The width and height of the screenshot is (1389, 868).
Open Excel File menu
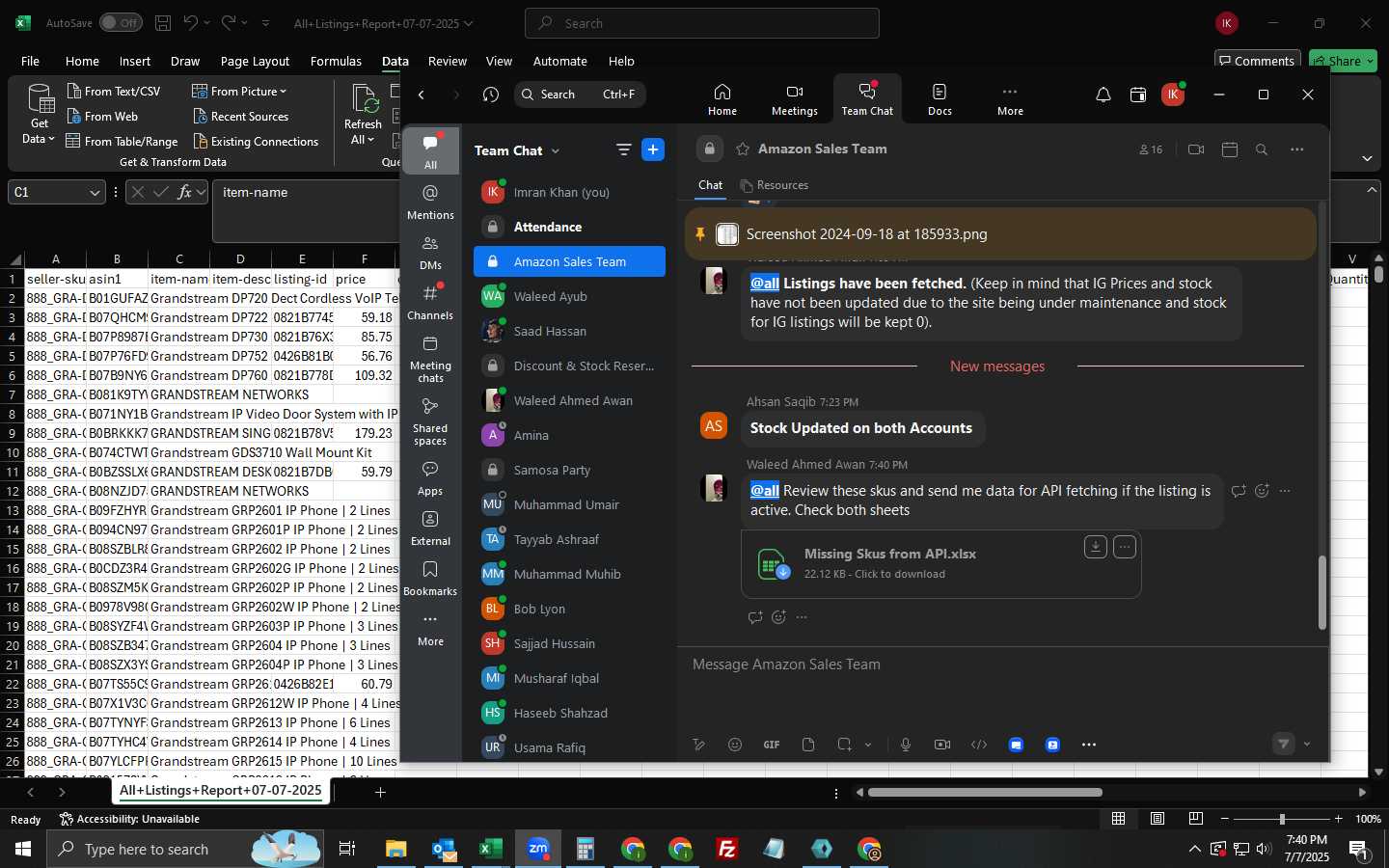pyautogui.click(x=30, y=61)
